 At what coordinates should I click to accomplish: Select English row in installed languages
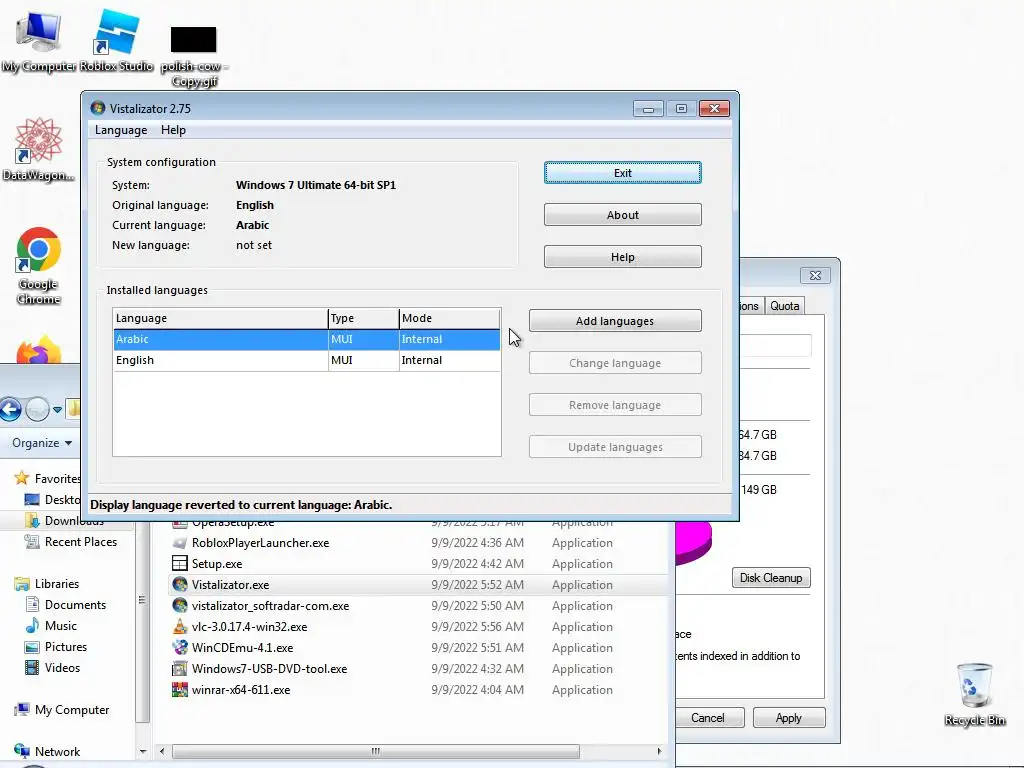pos(307,360)
